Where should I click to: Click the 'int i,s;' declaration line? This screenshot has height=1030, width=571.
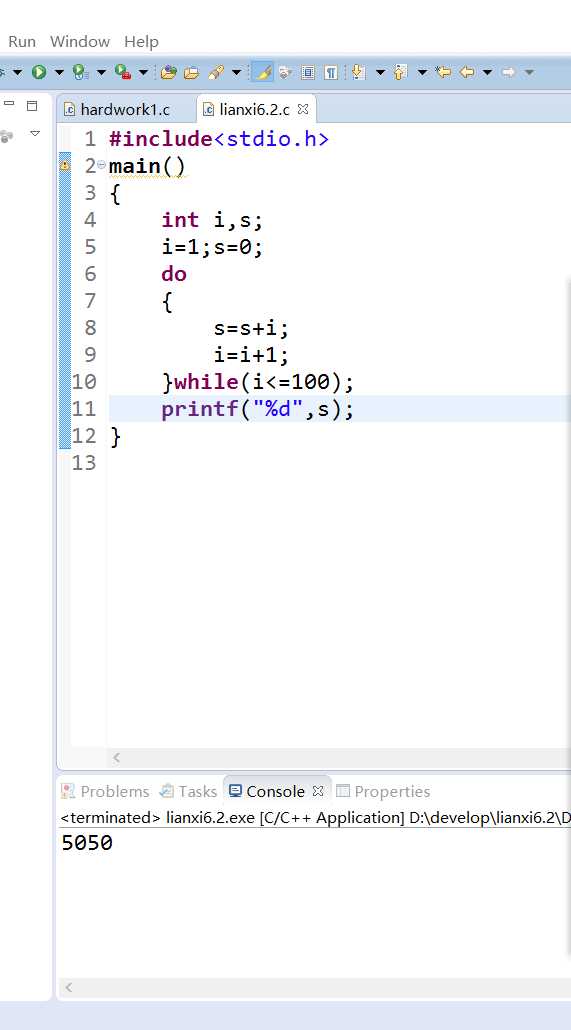[212, 220]
